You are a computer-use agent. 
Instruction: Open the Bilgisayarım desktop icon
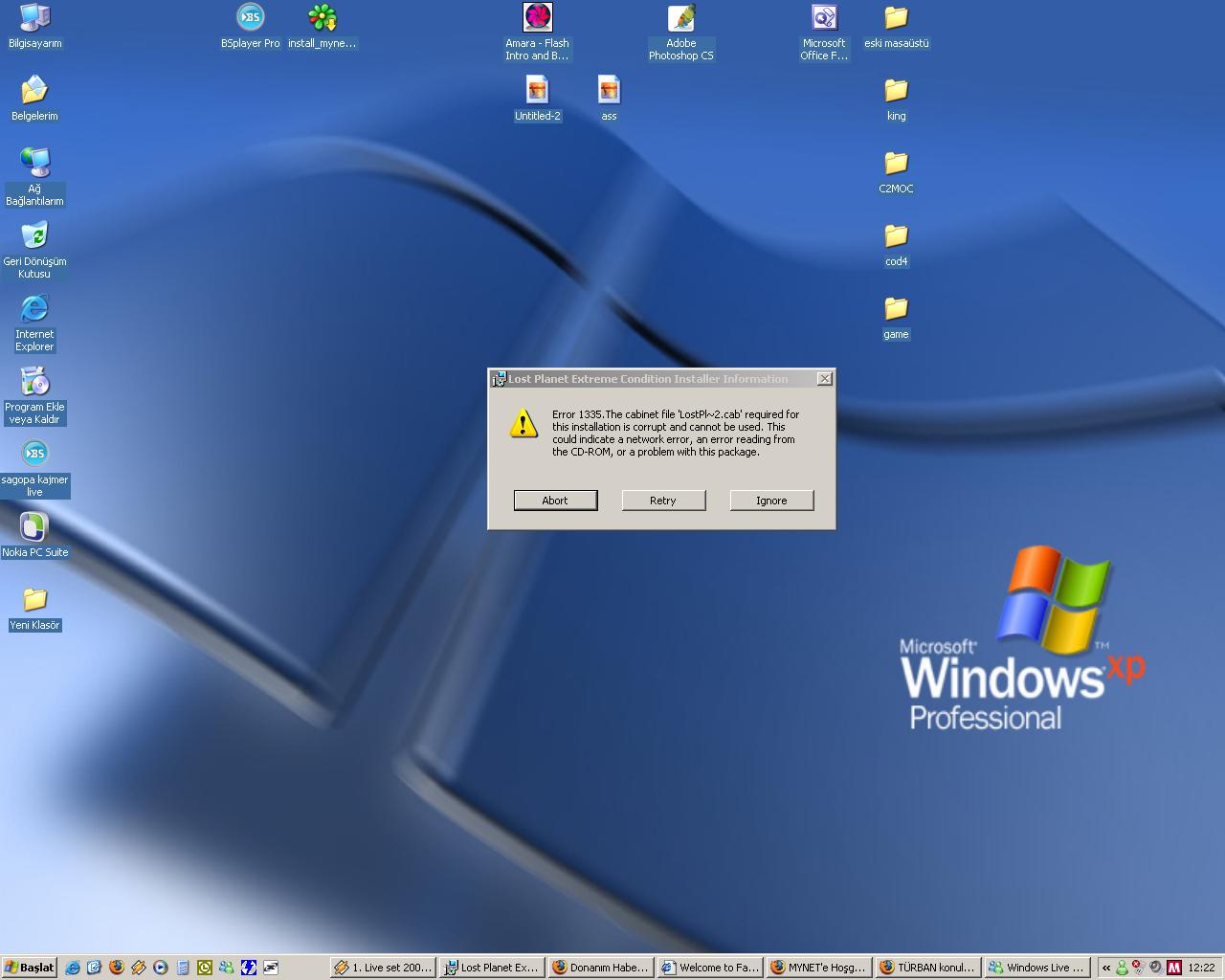coord(34,26)
